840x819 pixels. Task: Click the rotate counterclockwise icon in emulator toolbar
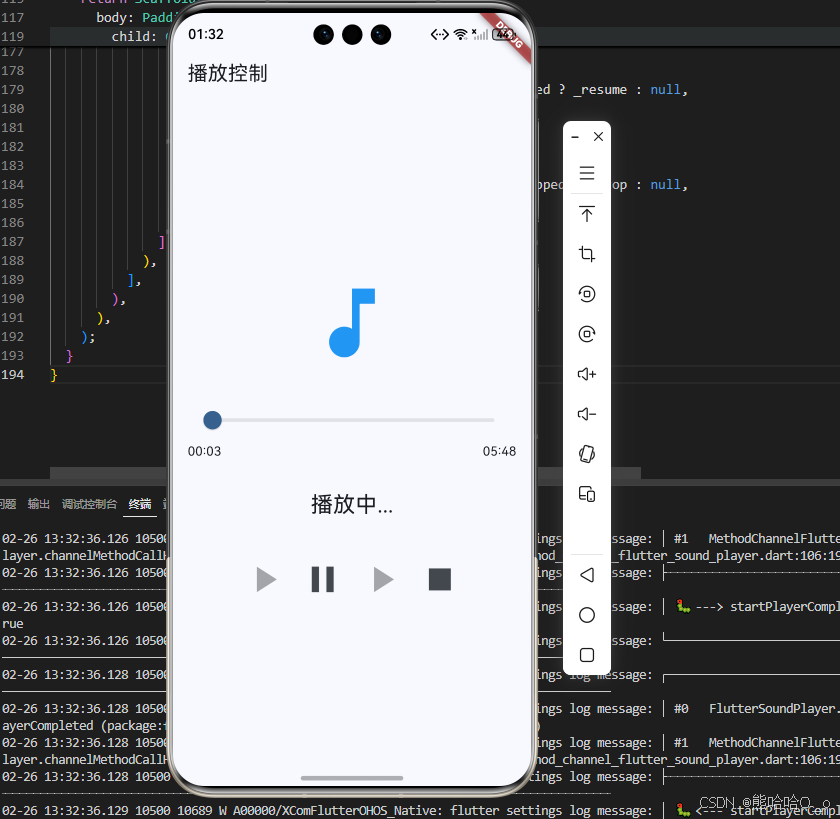click(x=587, y=294)
